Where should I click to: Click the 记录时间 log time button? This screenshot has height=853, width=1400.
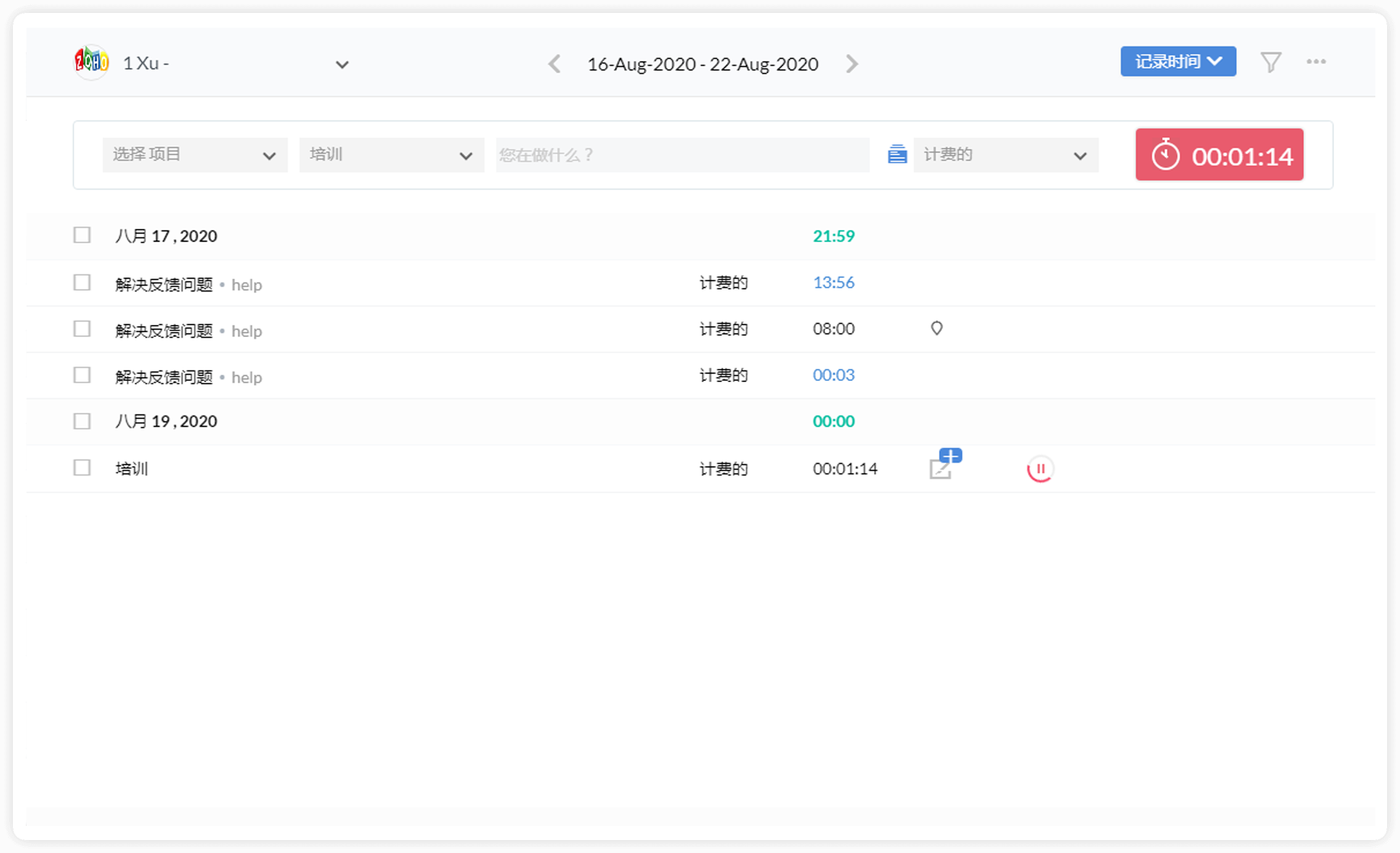[x=1178, y=62]
